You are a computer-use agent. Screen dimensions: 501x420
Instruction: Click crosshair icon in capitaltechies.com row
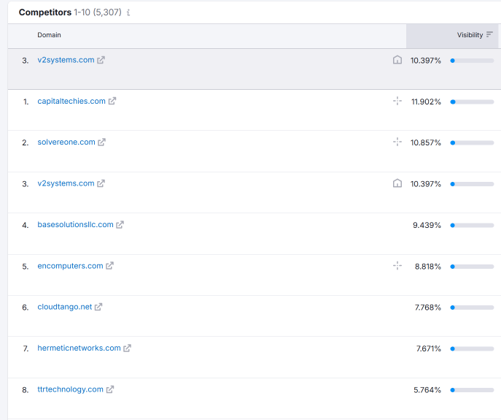pos(397,101)
